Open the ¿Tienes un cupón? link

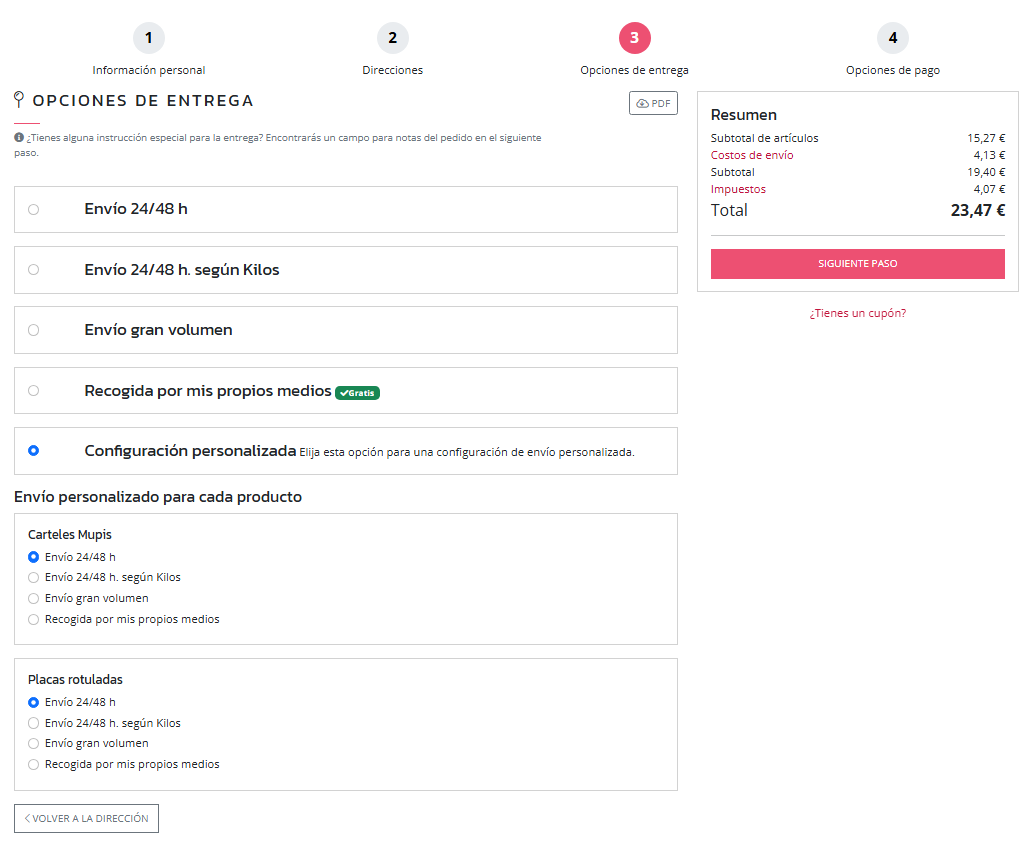857,313
